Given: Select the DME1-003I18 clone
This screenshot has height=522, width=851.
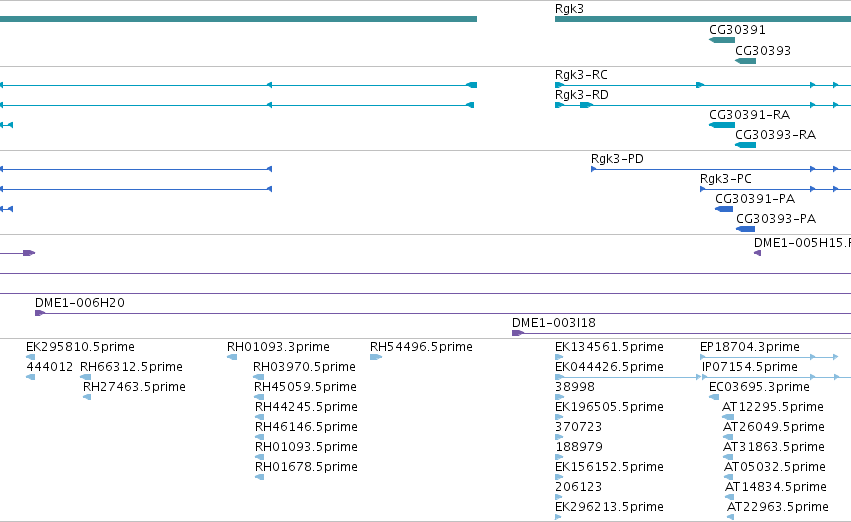Looking at the screenshot, I should pos(681,333).
